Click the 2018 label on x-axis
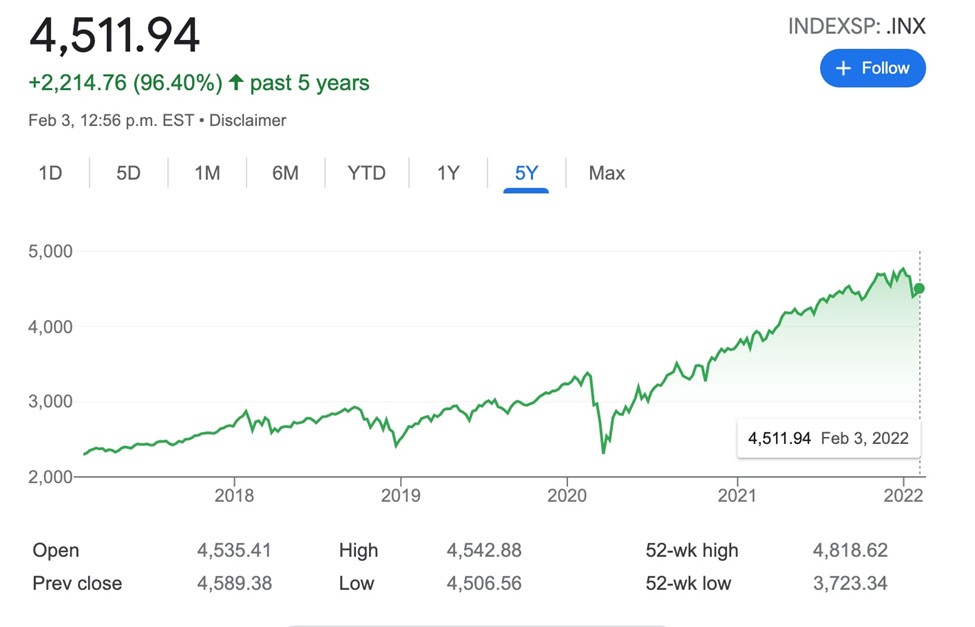Image resolution: width=975 pixels, height=627 pixels. [x=234, y=495]
